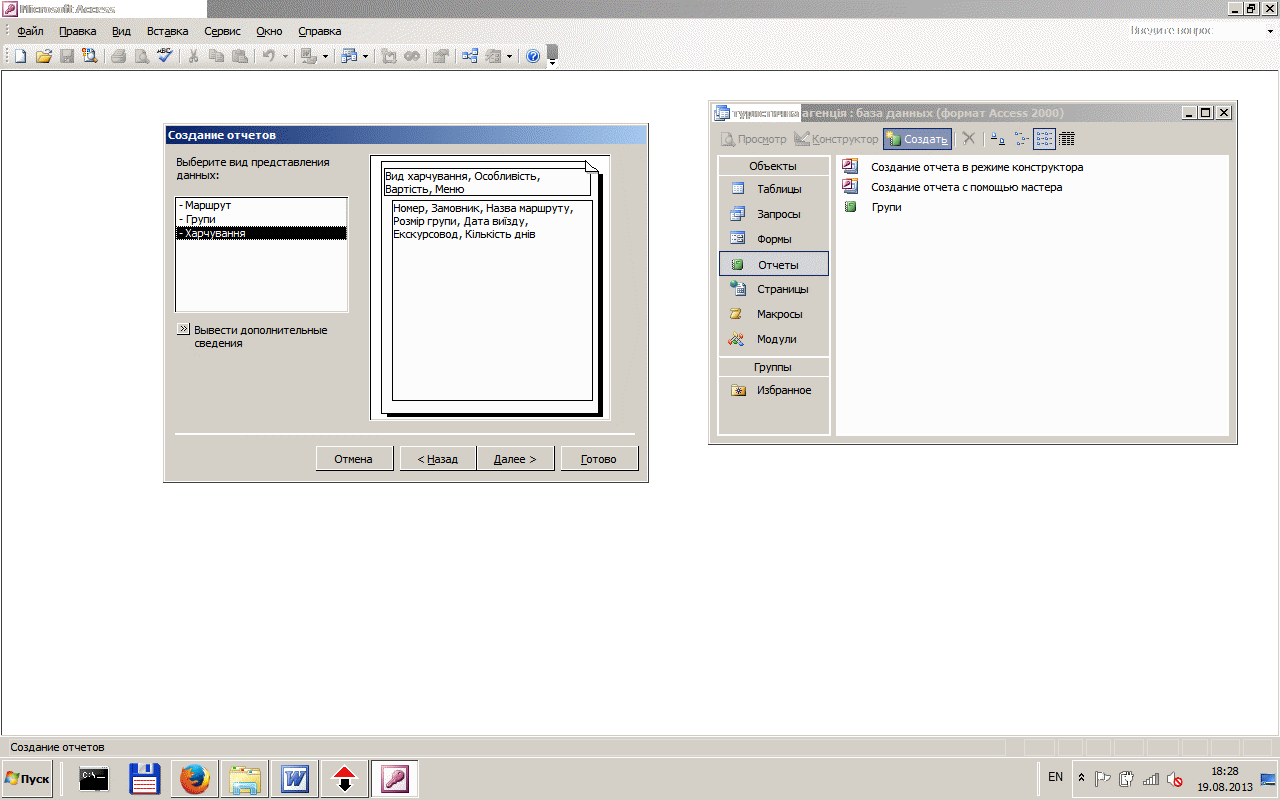This screenshot has height=800, width=1280.
Task: Click the Далее > button
Action: 515,459
